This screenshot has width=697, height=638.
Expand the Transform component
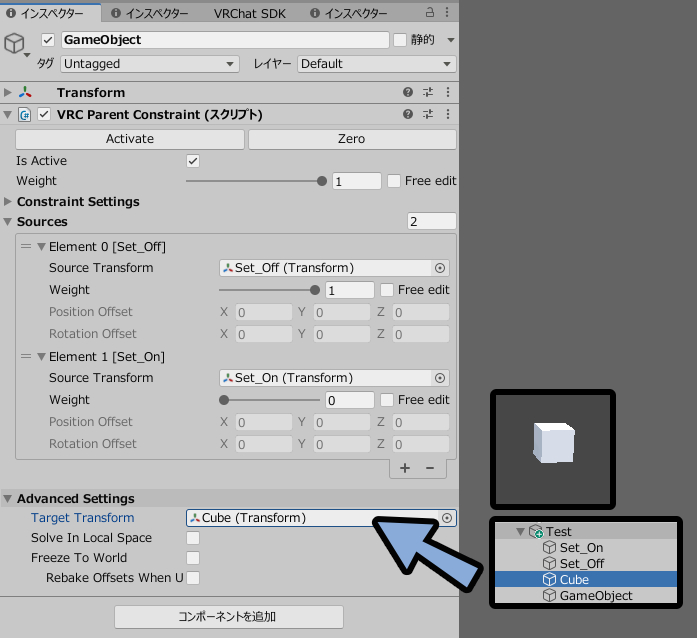tap(7, 92)
